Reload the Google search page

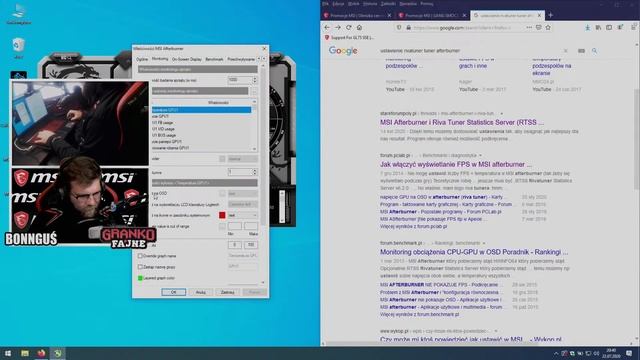pyautogui.click(x=349, y=27)
